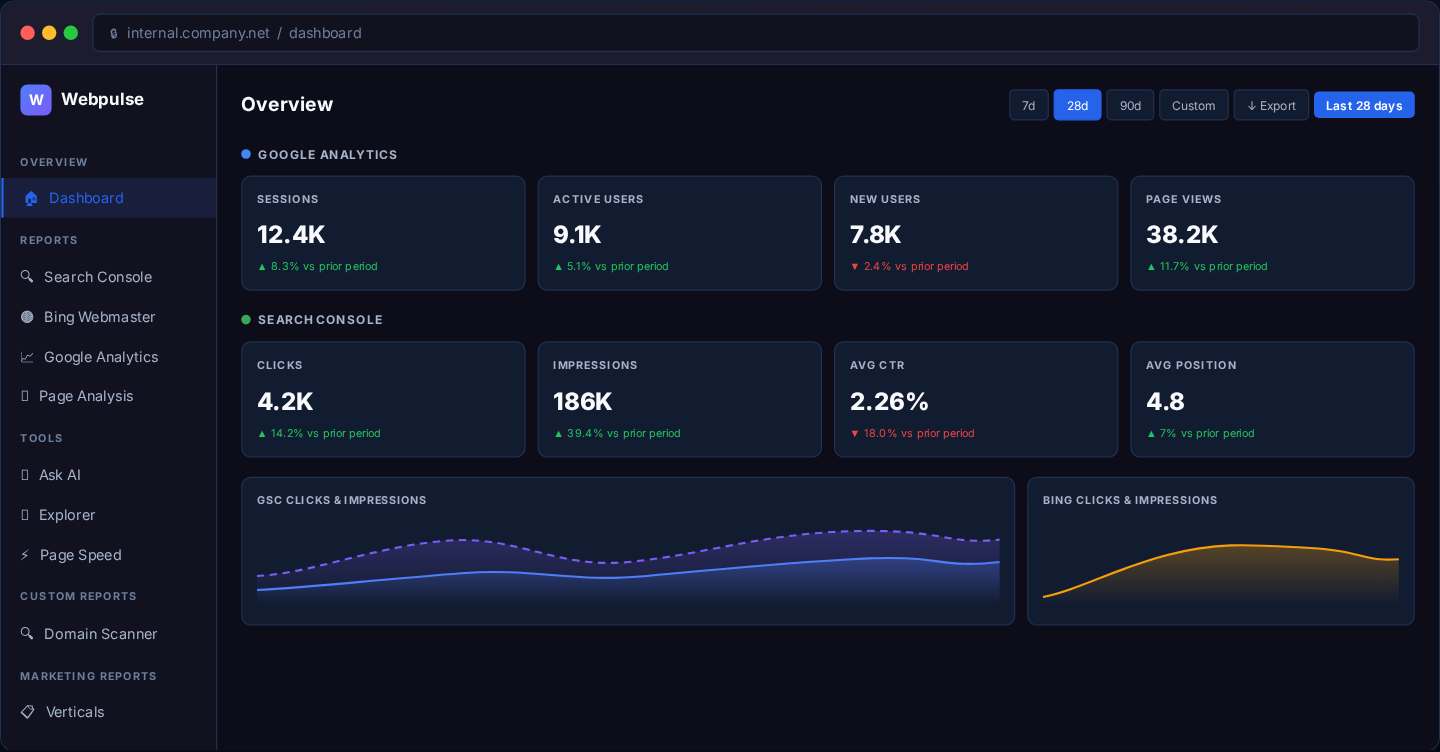Click the green macOS maximize window button
This screenshot has width=1440, height=752.
71,33
